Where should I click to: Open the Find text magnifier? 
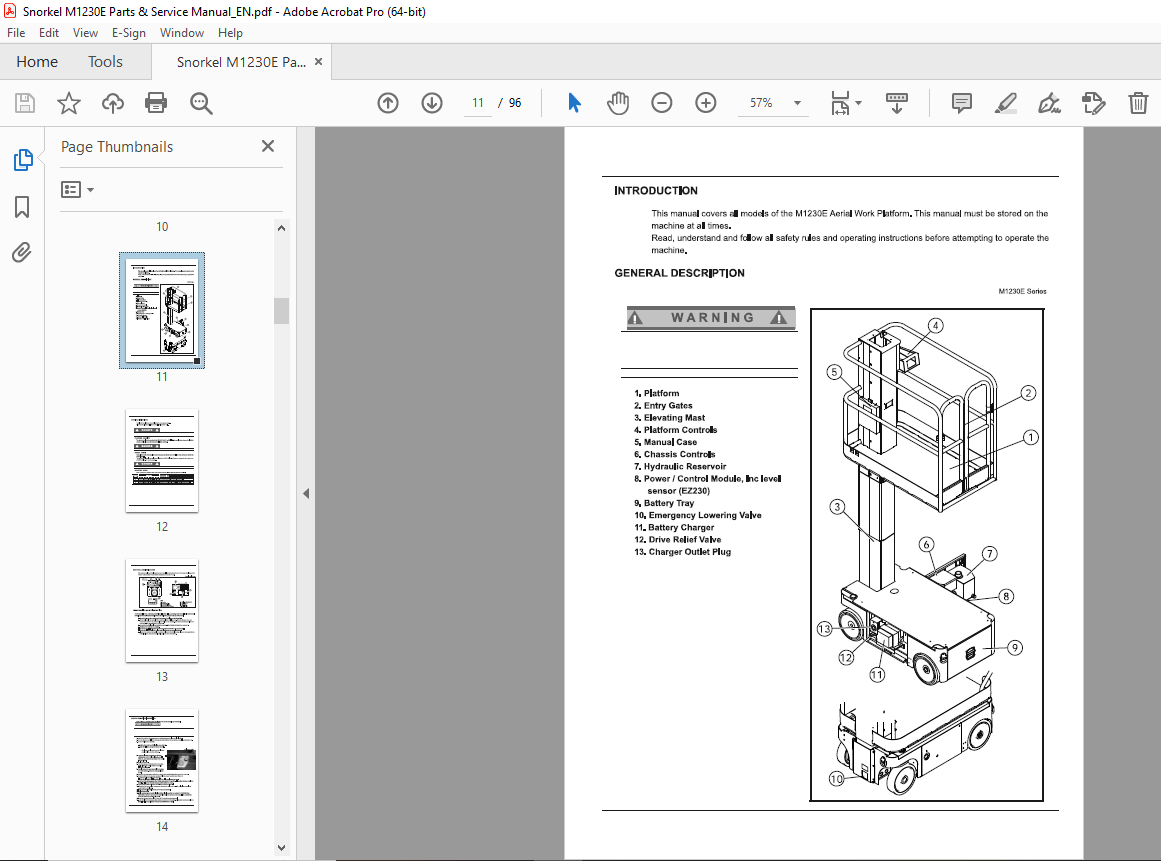tap(201, 103)
